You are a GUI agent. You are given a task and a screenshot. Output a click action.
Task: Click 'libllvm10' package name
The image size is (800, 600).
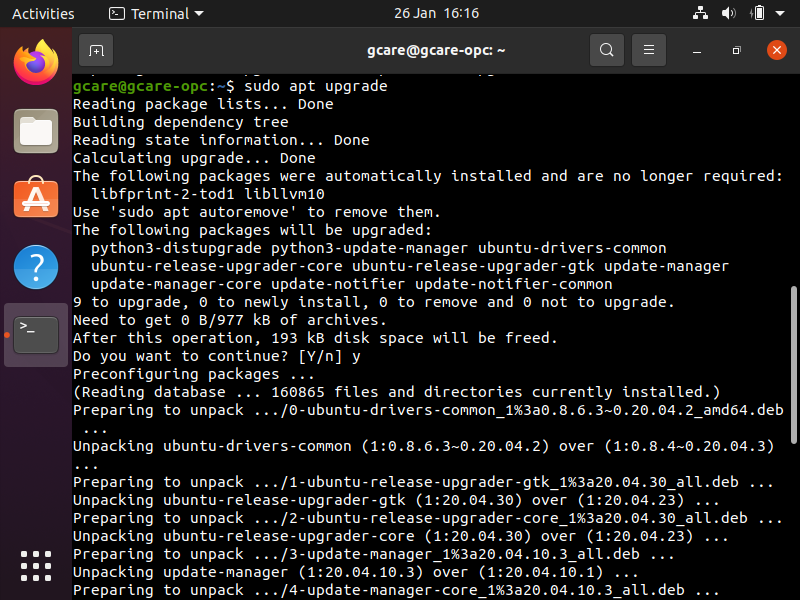tap(284, 194)
